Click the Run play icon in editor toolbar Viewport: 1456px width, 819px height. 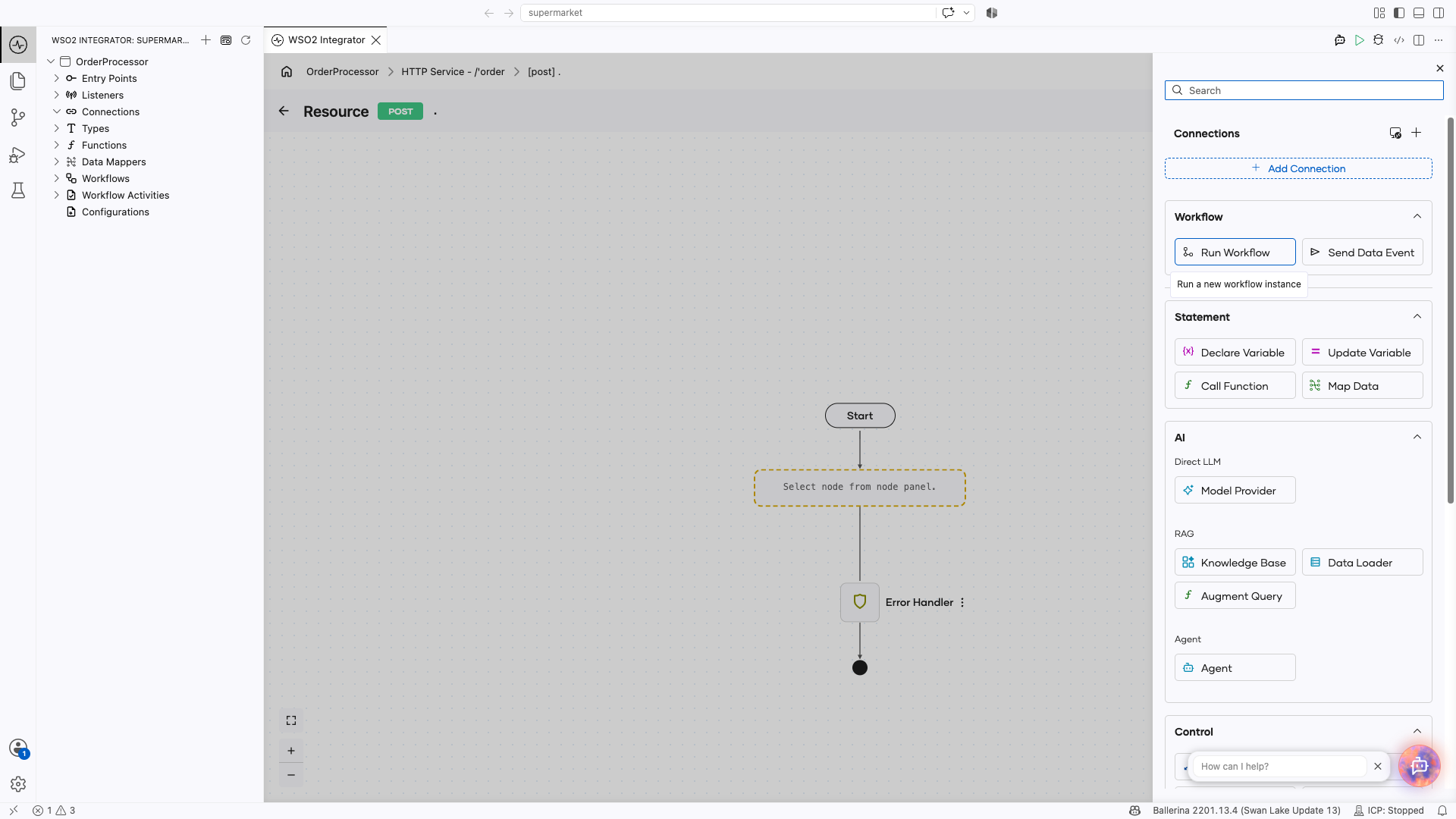(x=1359, y=40)
